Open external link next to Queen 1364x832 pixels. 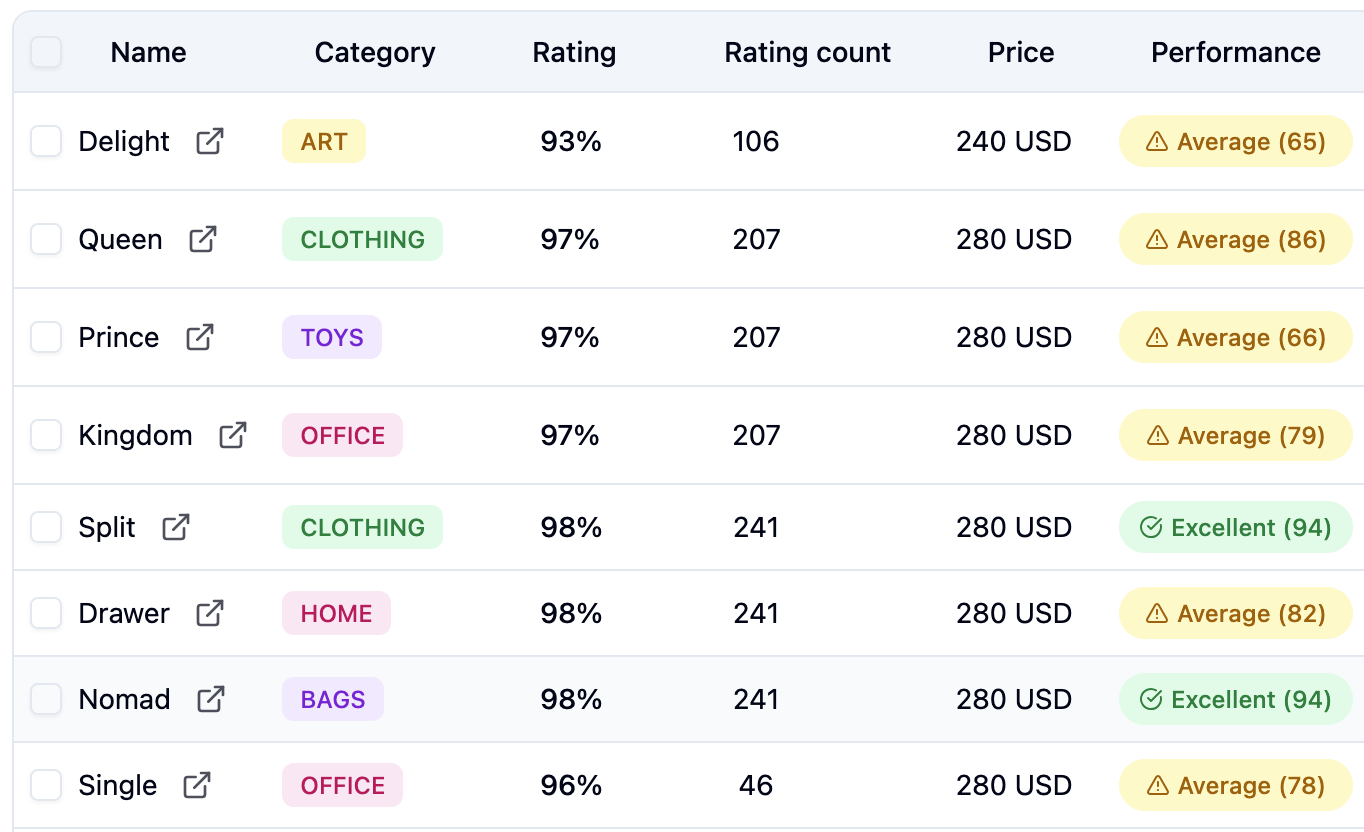(204, 239)
